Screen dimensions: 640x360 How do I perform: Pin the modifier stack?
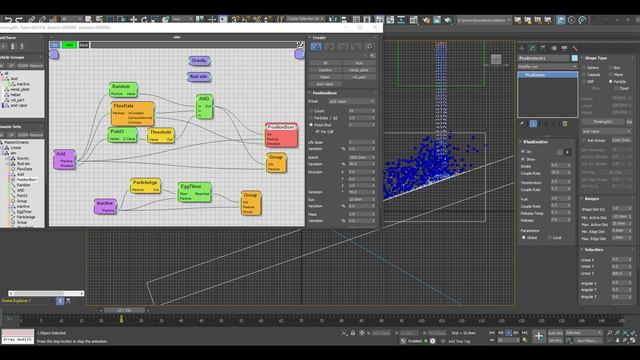point(522,123)
